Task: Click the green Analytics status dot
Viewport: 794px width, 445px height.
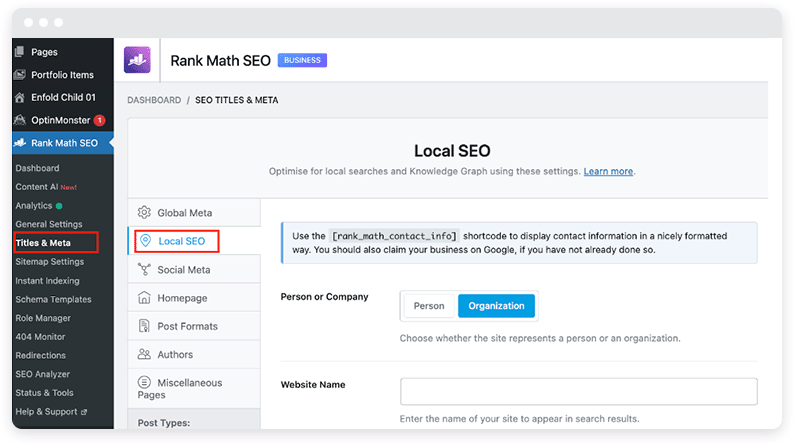Action: coord(59,206)
